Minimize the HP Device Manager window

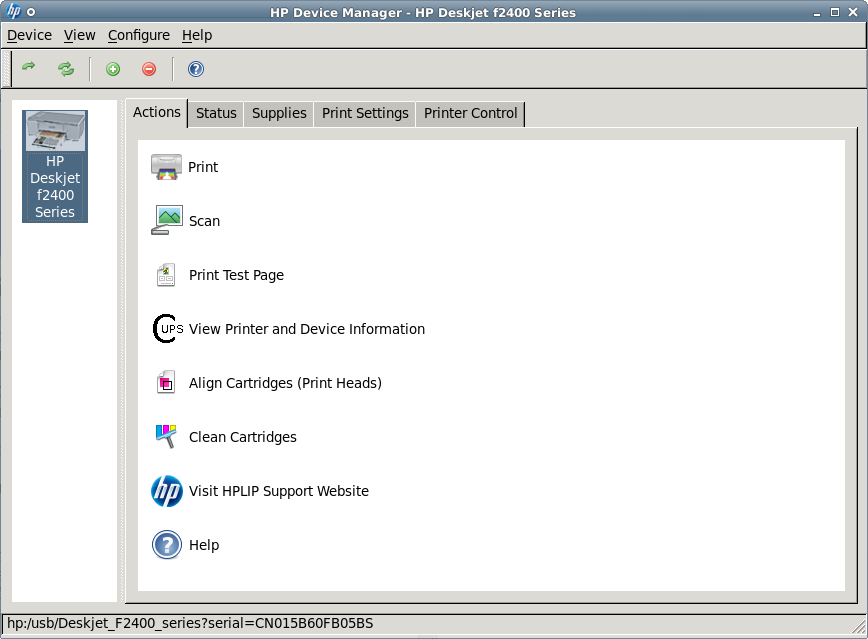click(817, 13)
